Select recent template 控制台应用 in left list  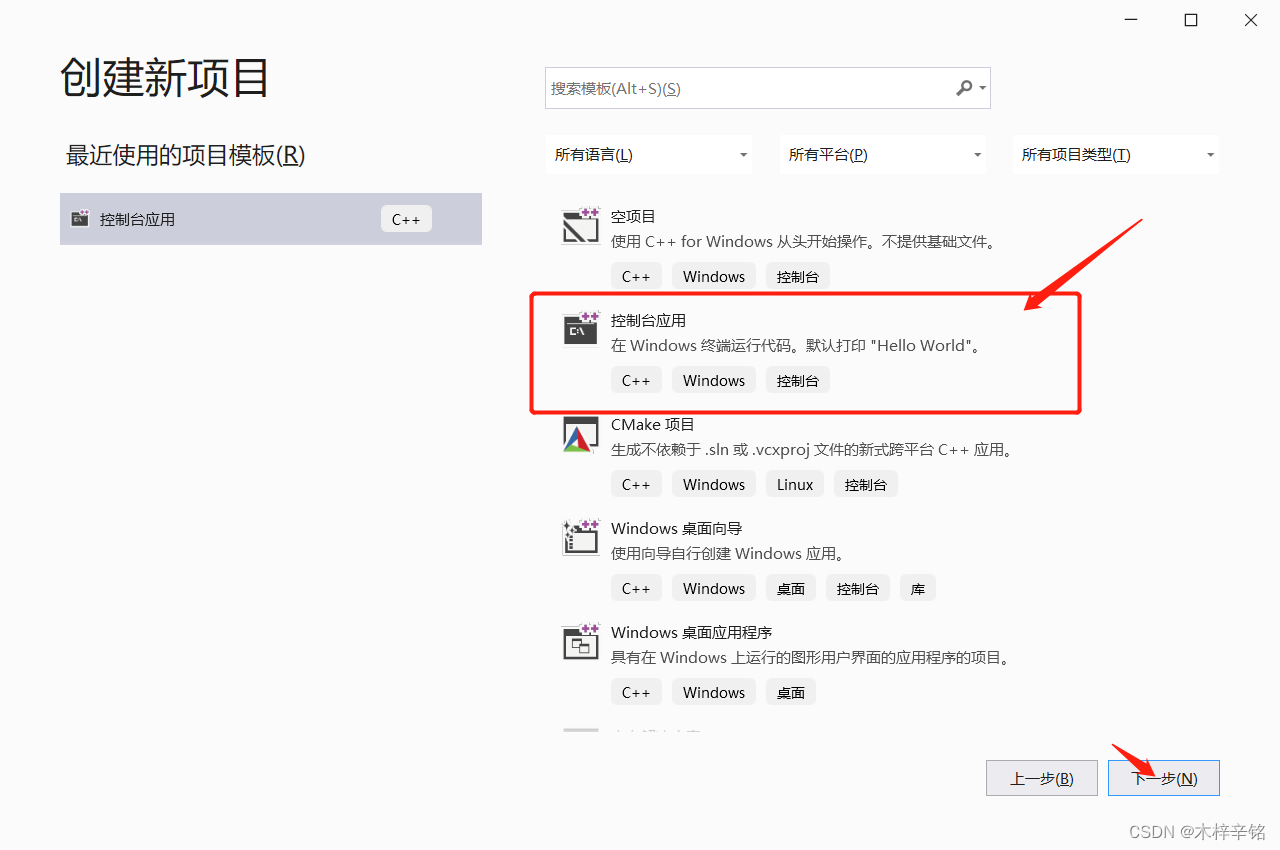click(271, 219)
